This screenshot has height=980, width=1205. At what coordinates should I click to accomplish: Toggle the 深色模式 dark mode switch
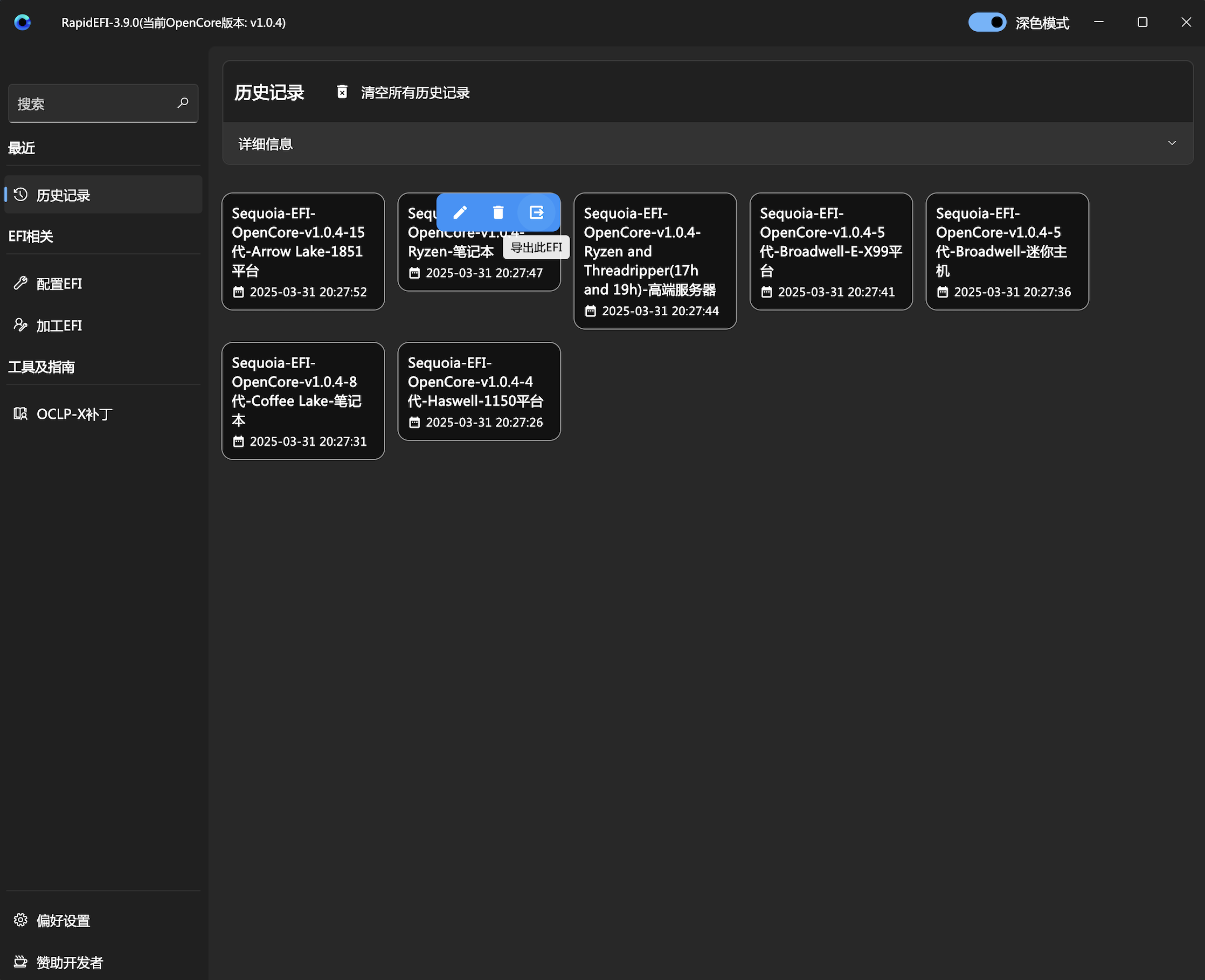pyautogui.click(x=987, y=23)
